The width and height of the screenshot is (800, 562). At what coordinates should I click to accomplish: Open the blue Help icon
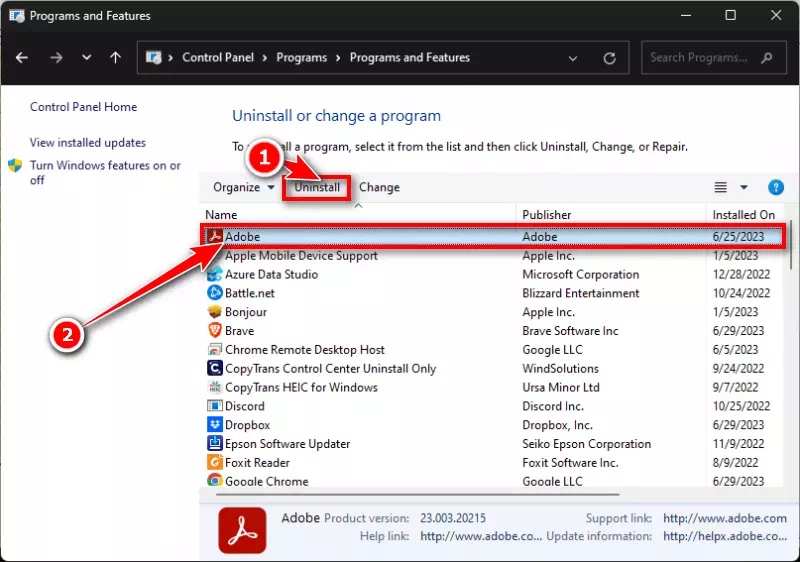pos(776,187)
